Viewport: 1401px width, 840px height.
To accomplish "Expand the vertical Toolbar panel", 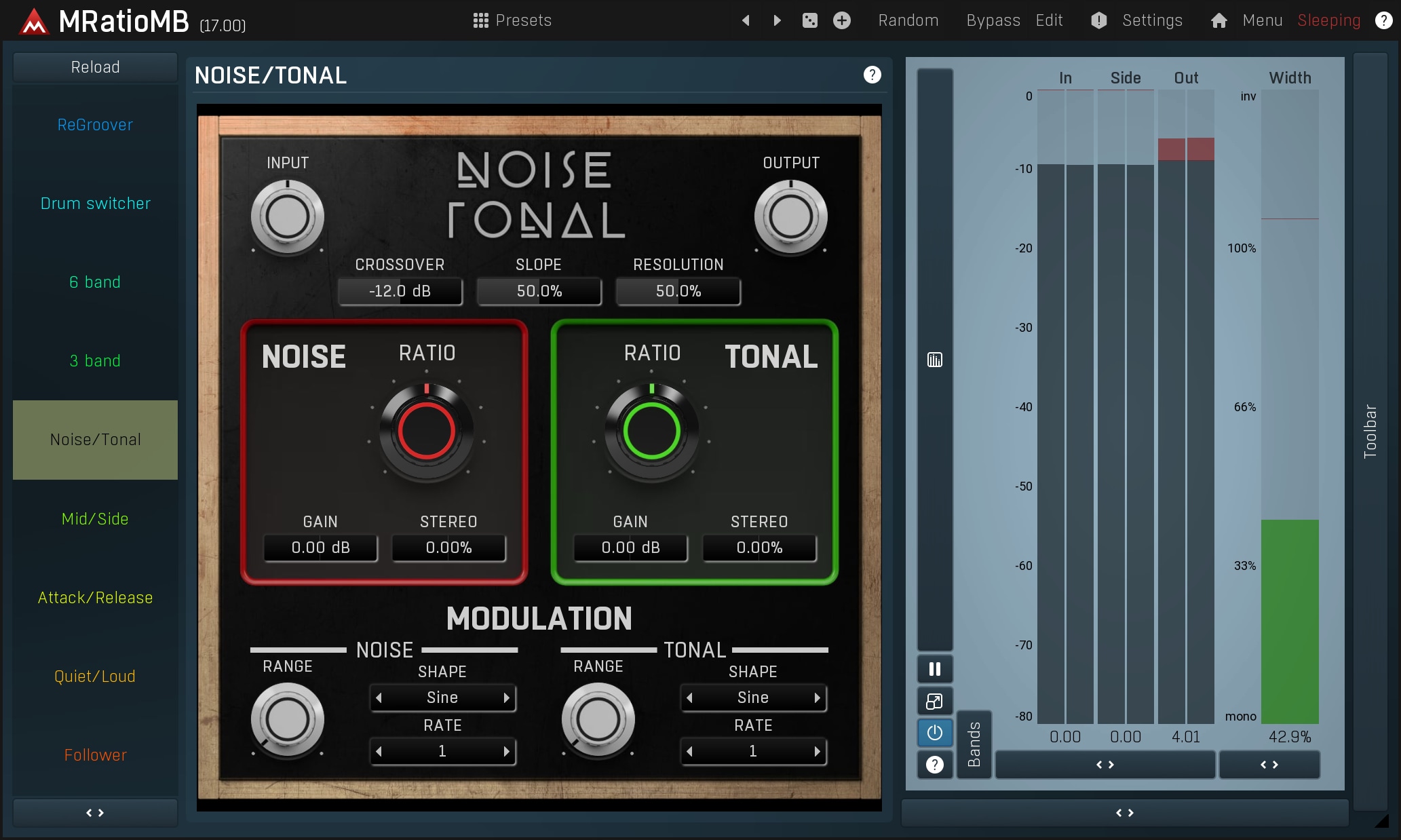I will (1370, 432).
